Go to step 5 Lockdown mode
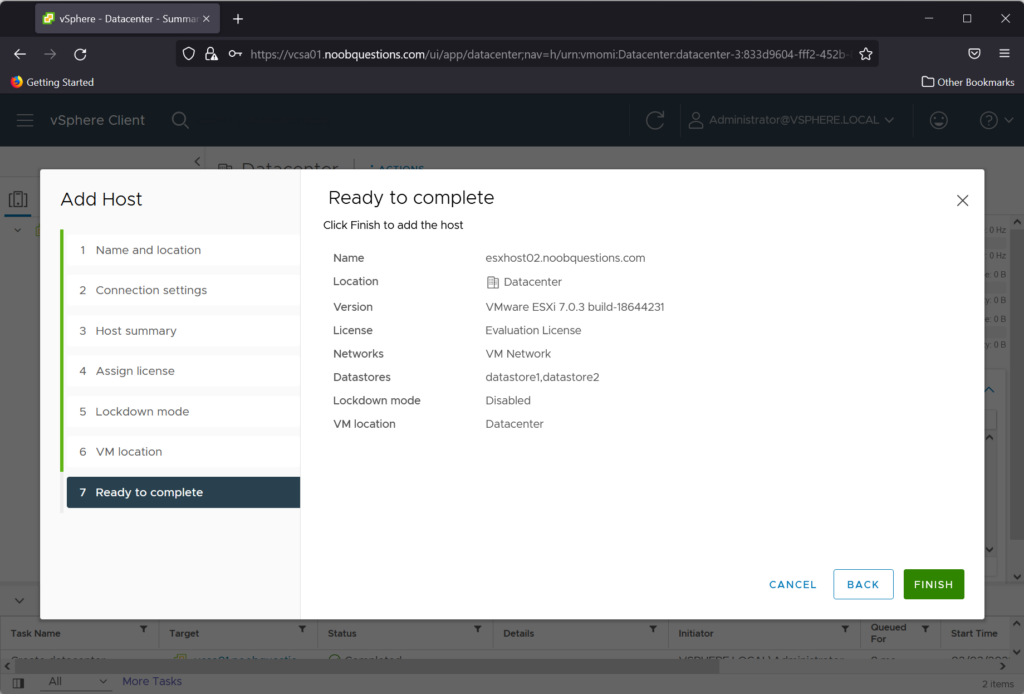The width and height of the screenshot is (1024, 694). (184, 412)
